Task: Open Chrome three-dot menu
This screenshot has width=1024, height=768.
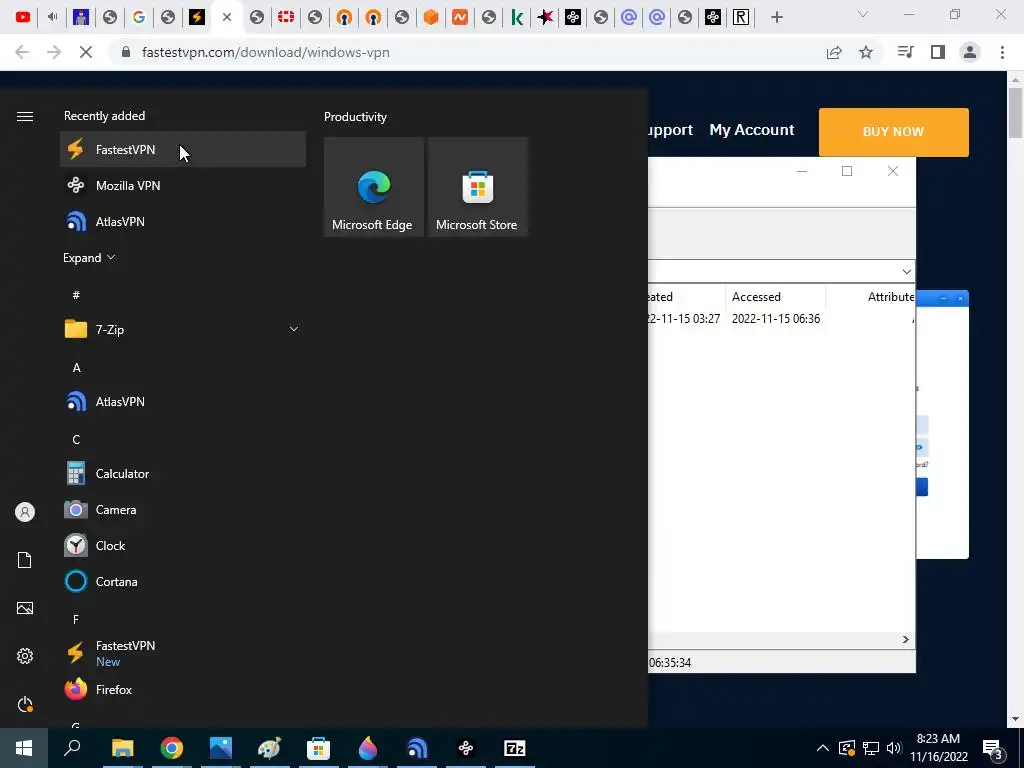Action: tap(1002, 52)
